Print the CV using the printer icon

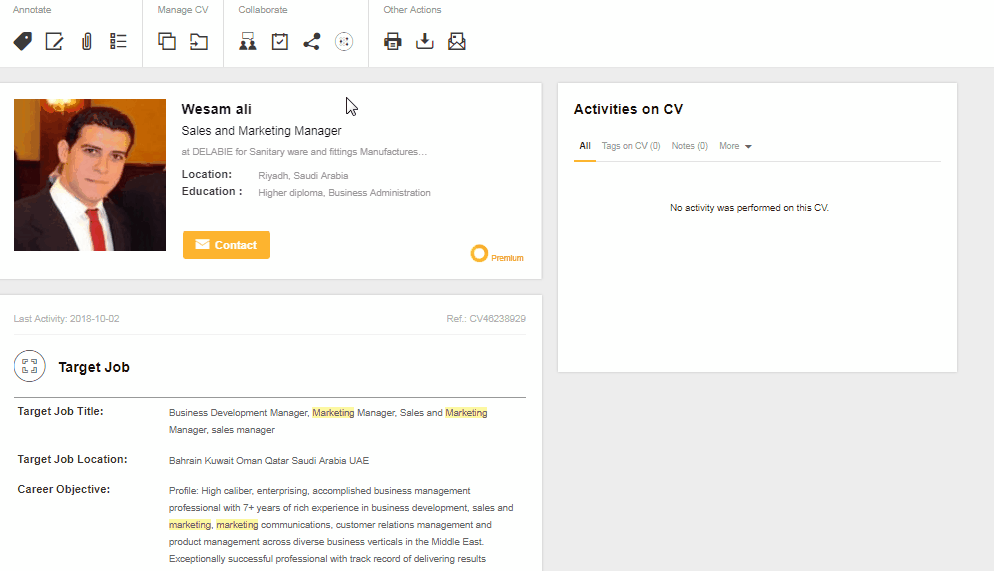pyautogui.click(x=392, y=42)
